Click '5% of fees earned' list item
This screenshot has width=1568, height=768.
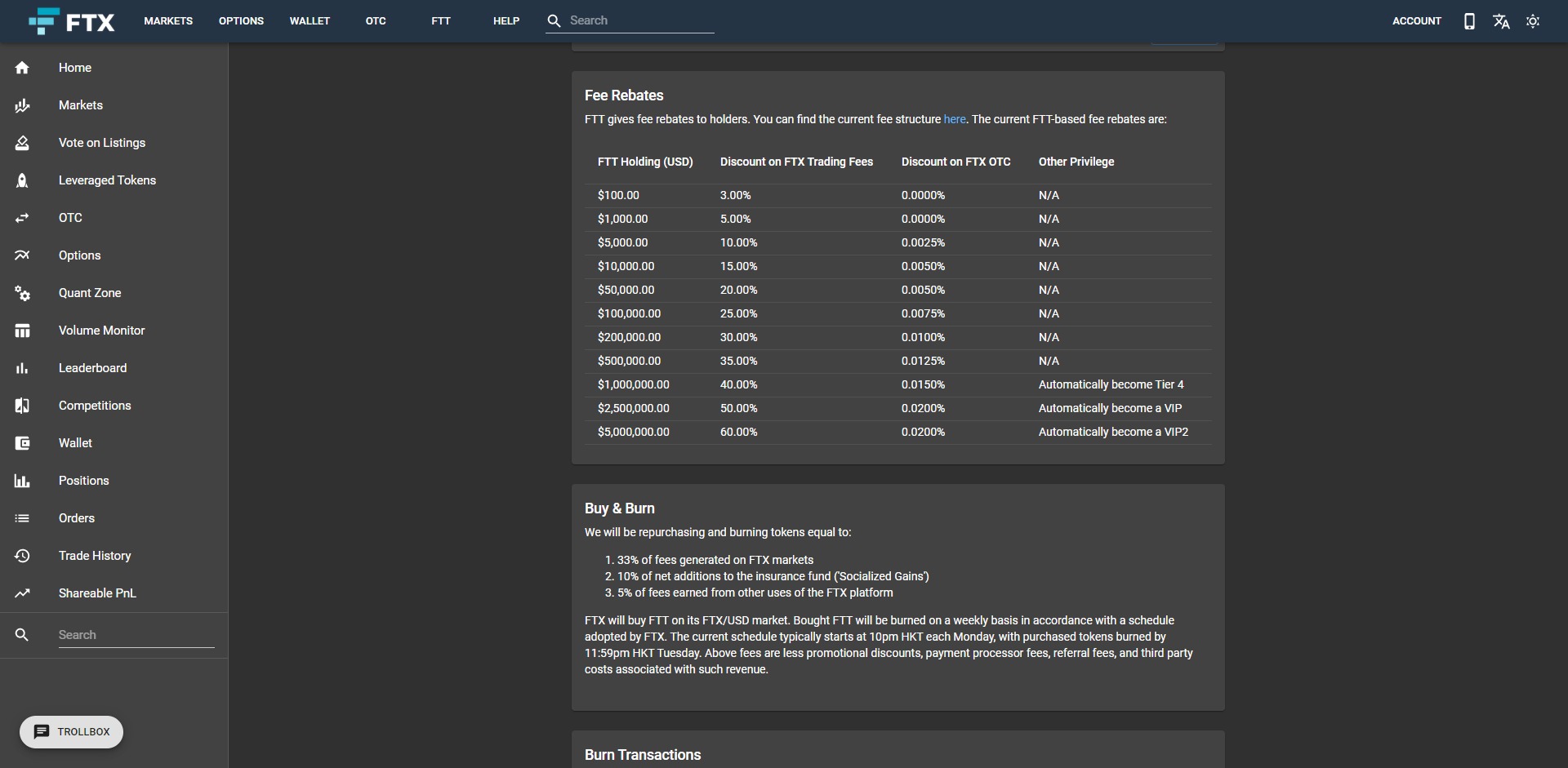(x=755, y=593)
